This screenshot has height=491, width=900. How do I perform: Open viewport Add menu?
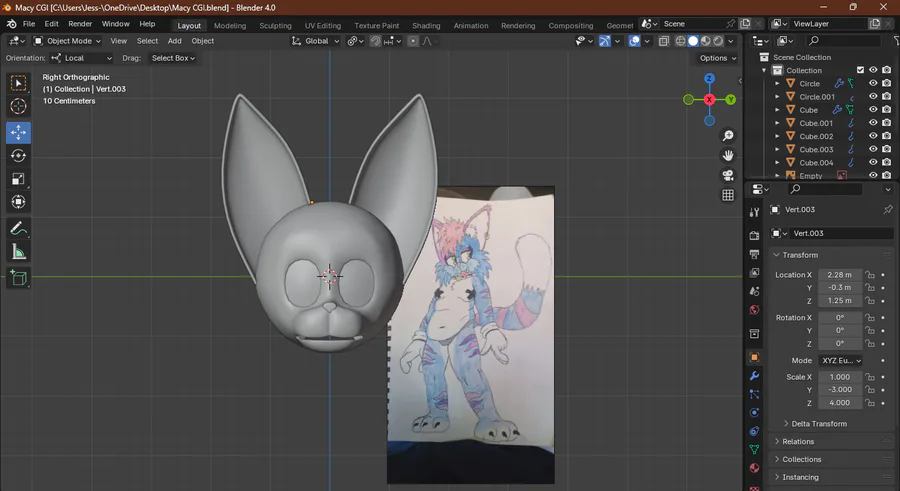pyautogui.click(x=174, y=41)
